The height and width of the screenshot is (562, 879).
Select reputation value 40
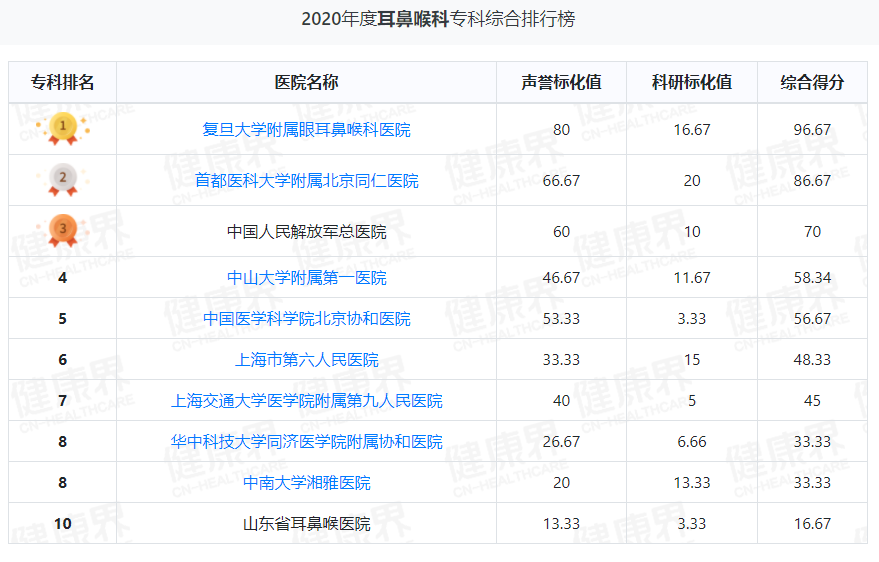[x=561, y=401]
